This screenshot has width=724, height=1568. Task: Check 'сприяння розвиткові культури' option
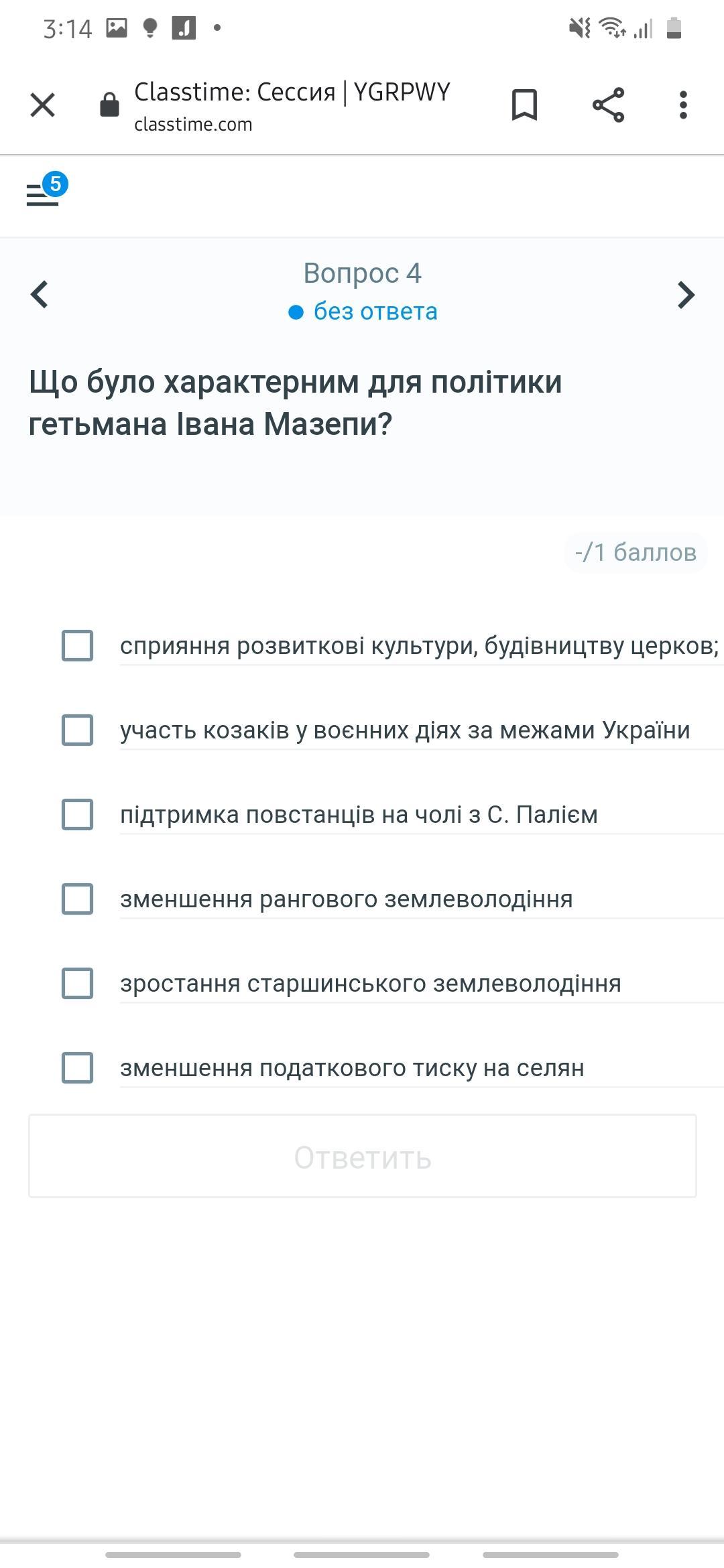(77, 645)
